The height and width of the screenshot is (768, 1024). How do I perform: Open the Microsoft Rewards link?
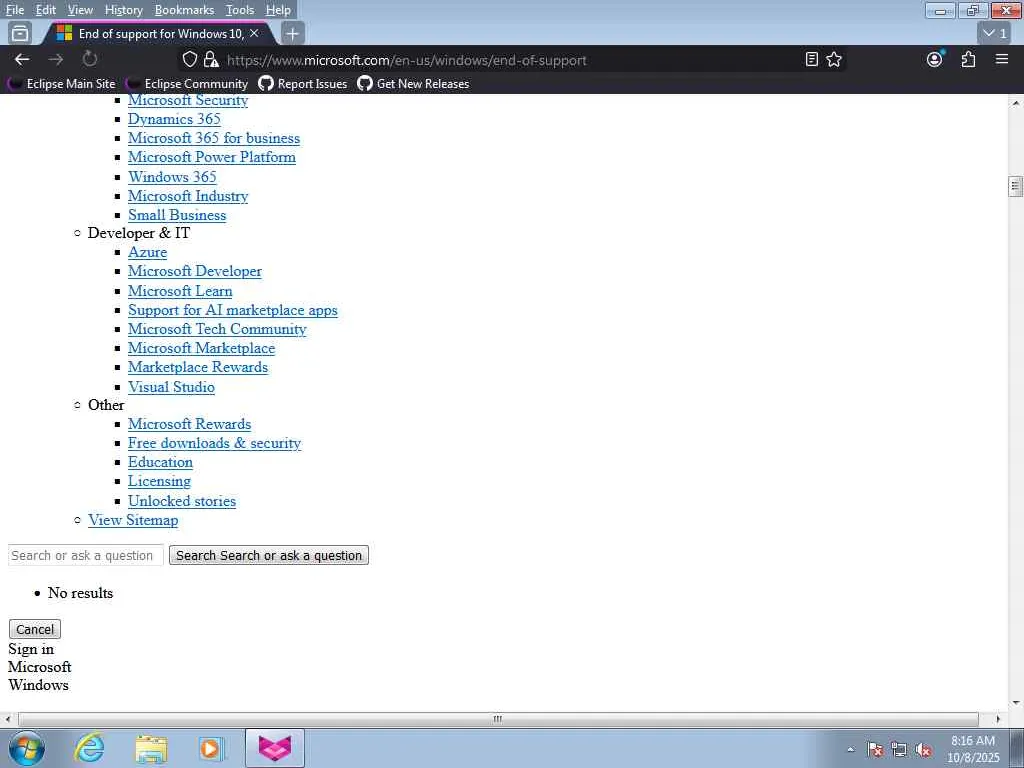(x=189, y=424)
